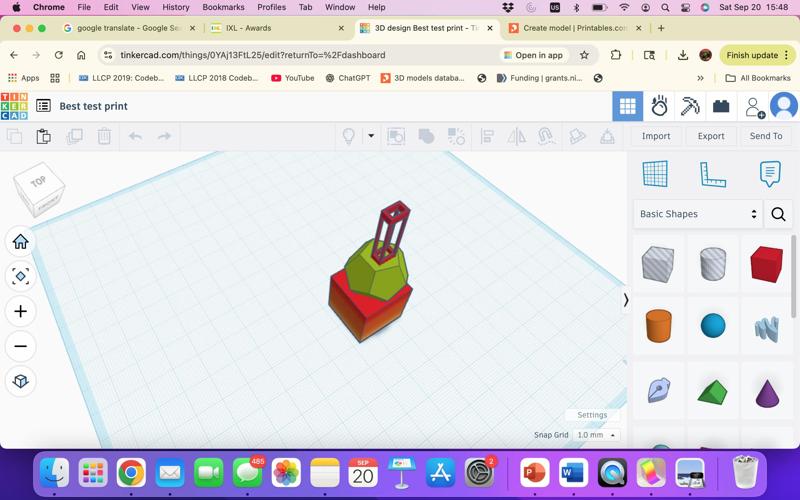
Task: Toggle orthographic perspective view cube button
Action: click(20, 381)
